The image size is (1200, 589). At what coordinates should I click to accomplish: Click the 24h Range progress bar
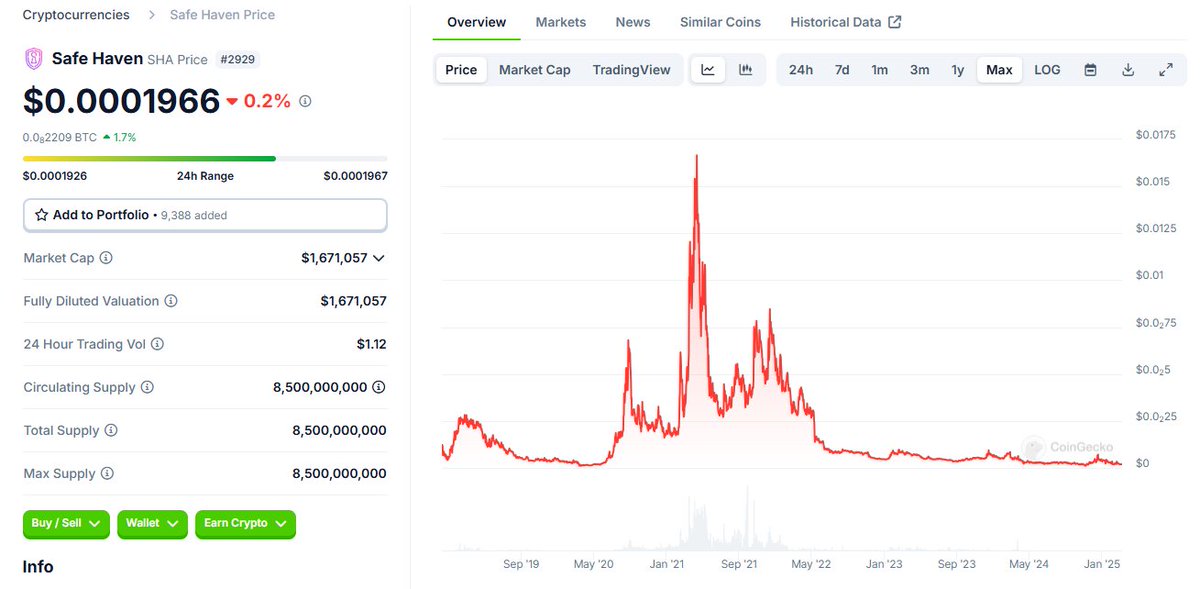click(205, 158)
